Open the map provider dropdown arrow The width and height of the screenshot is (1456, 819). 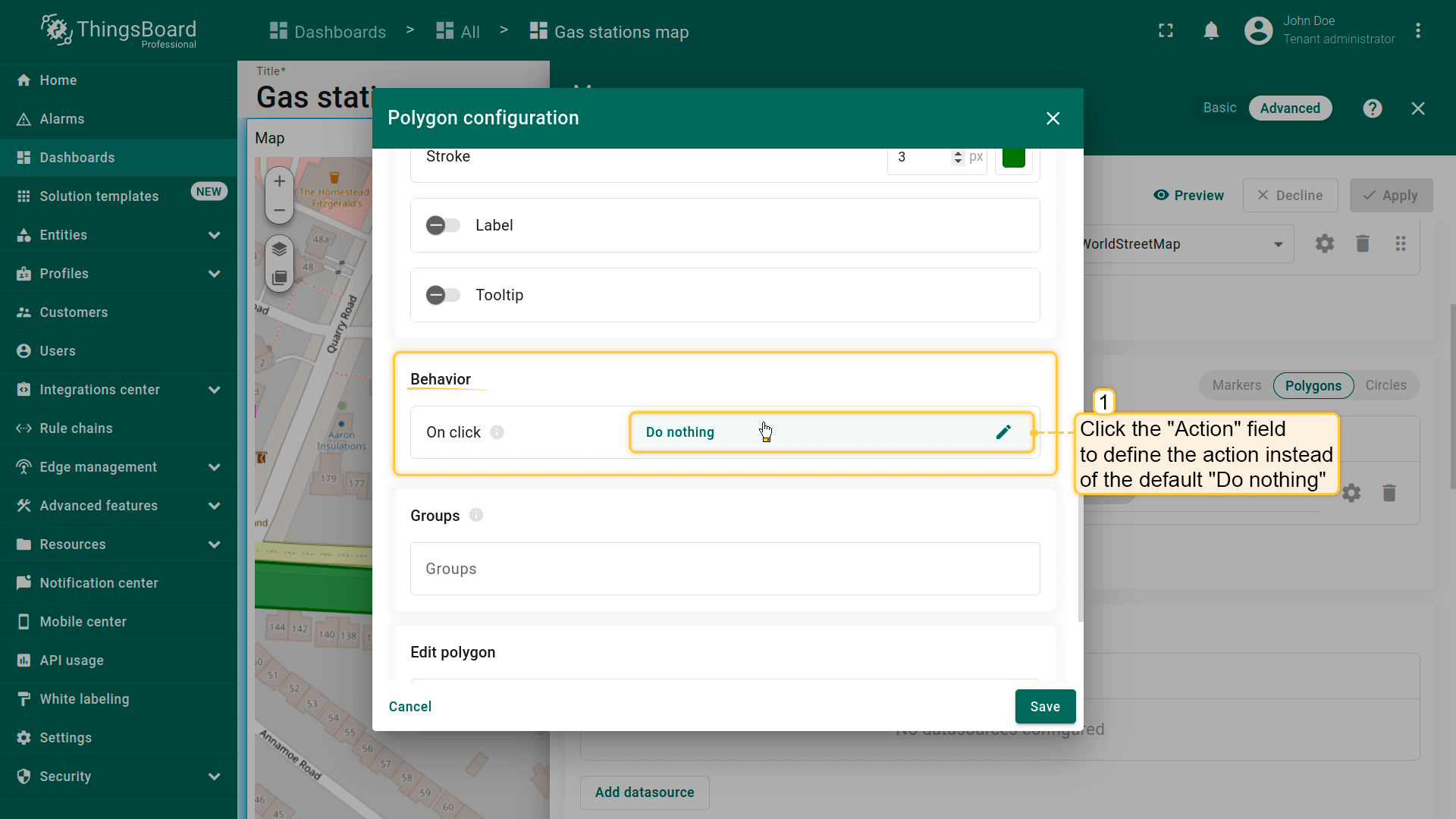pos(1278,244)
